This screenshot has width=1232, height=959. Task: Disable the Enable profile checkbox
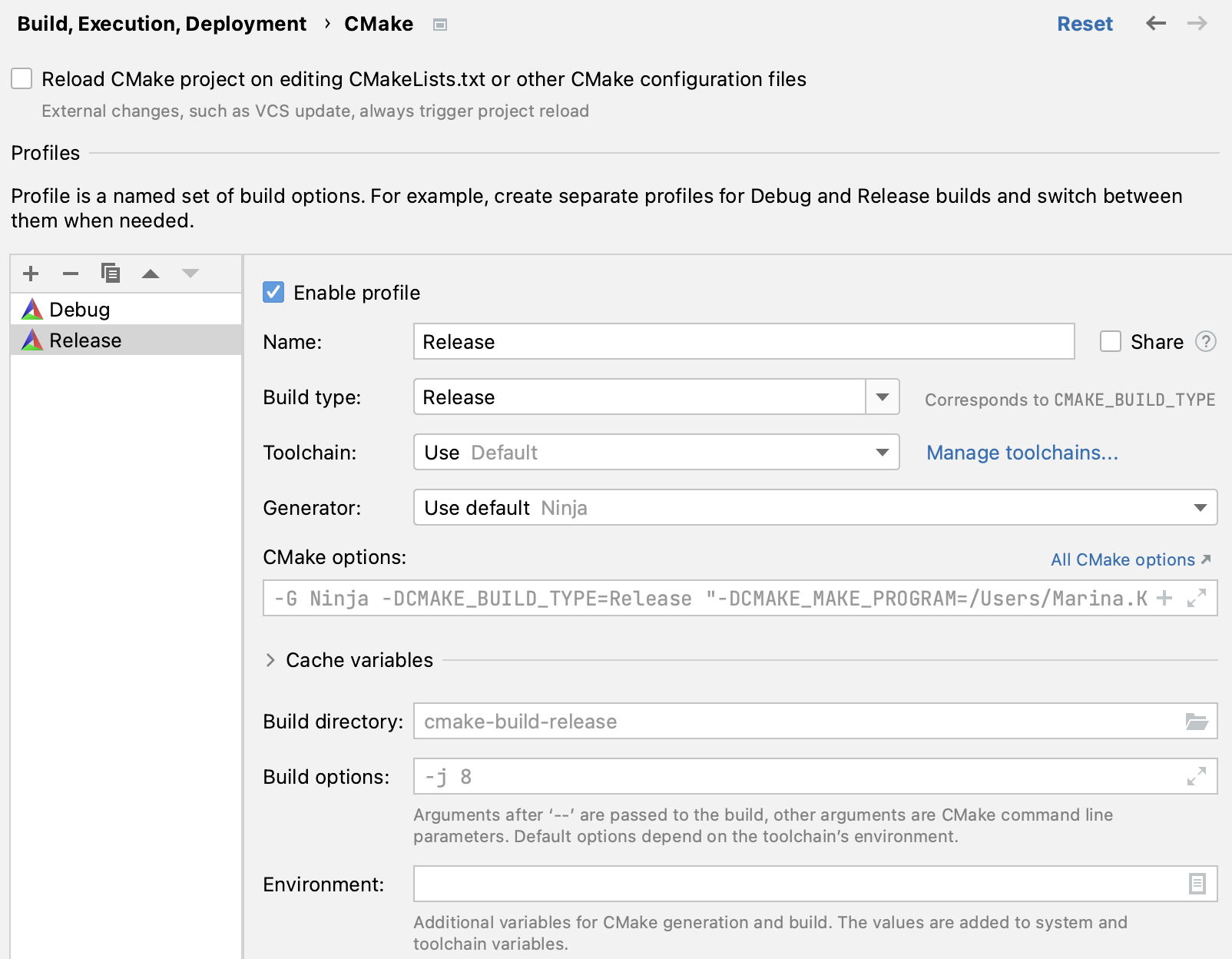pos(273,292)
